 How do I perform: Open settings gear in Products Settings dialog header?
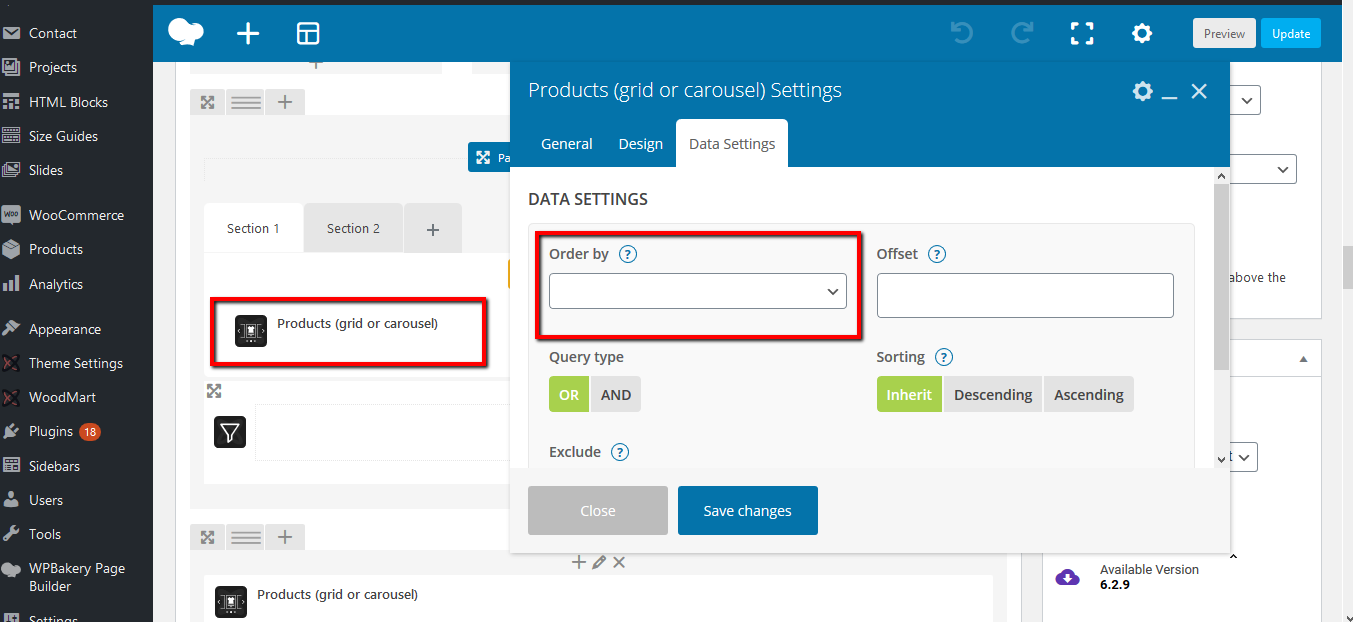pos(1142,91)
